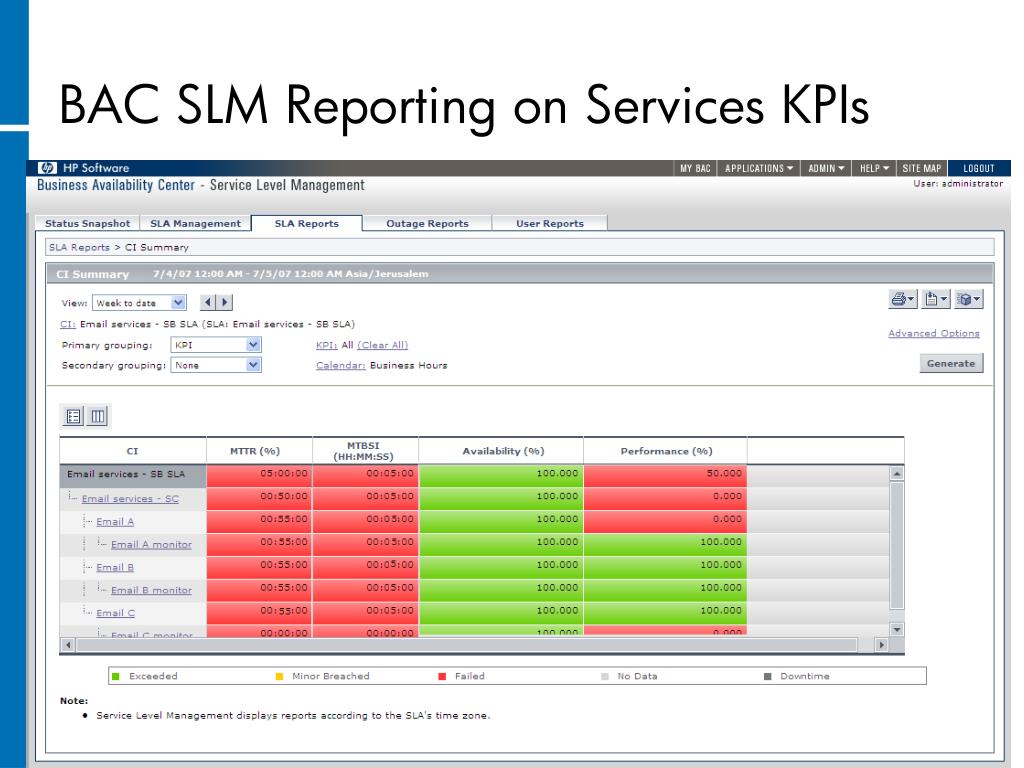
Task: Switch to the Outage Reports tab
Action: coord(427,223)
